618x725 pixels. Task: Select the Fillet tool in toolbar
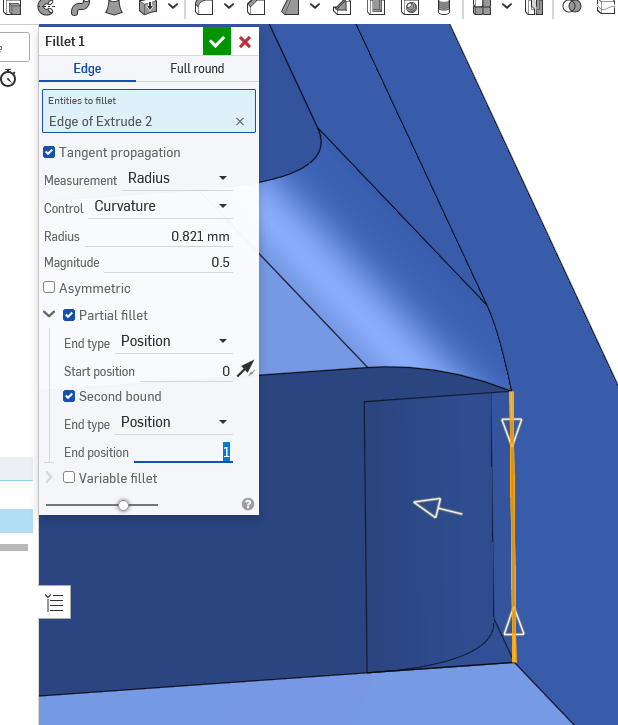(x=204, y=7)
